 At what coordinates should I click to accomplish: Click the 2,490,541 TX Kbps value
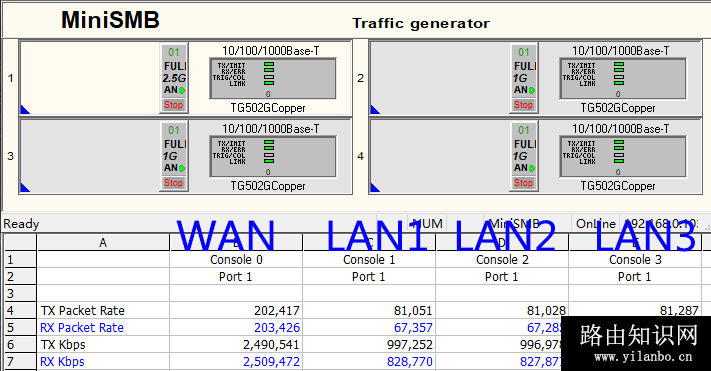point(271,345)
